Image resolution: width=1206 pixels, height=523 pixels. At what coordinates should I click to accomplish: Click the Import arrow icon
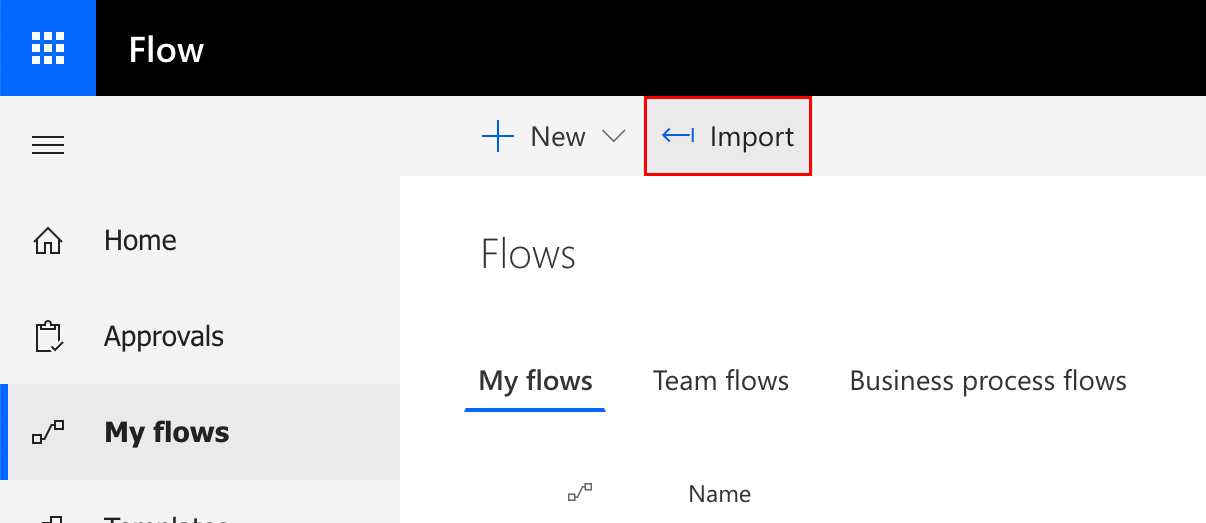point(678,136)
